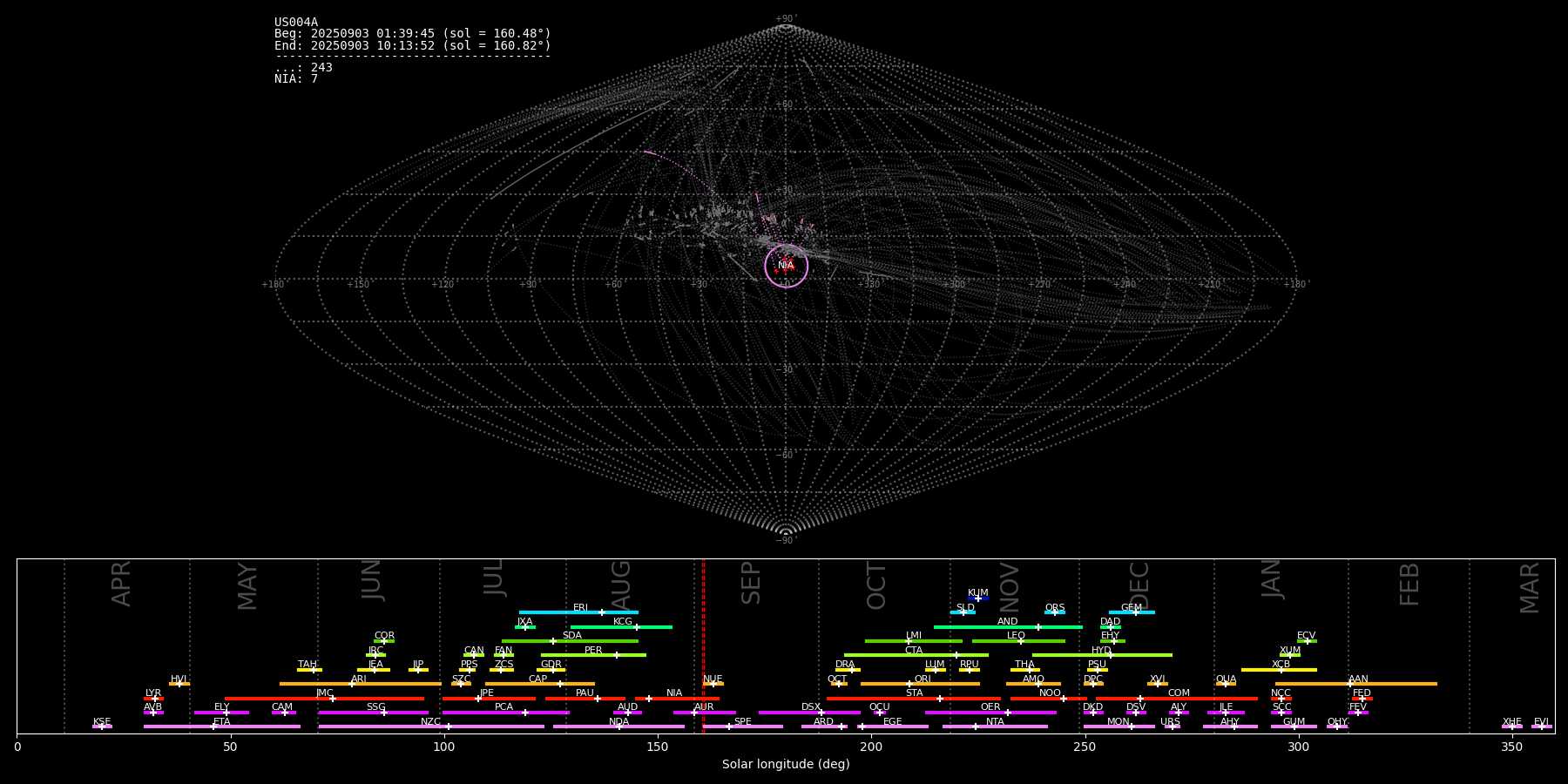Select the ARI shower label

359,679
